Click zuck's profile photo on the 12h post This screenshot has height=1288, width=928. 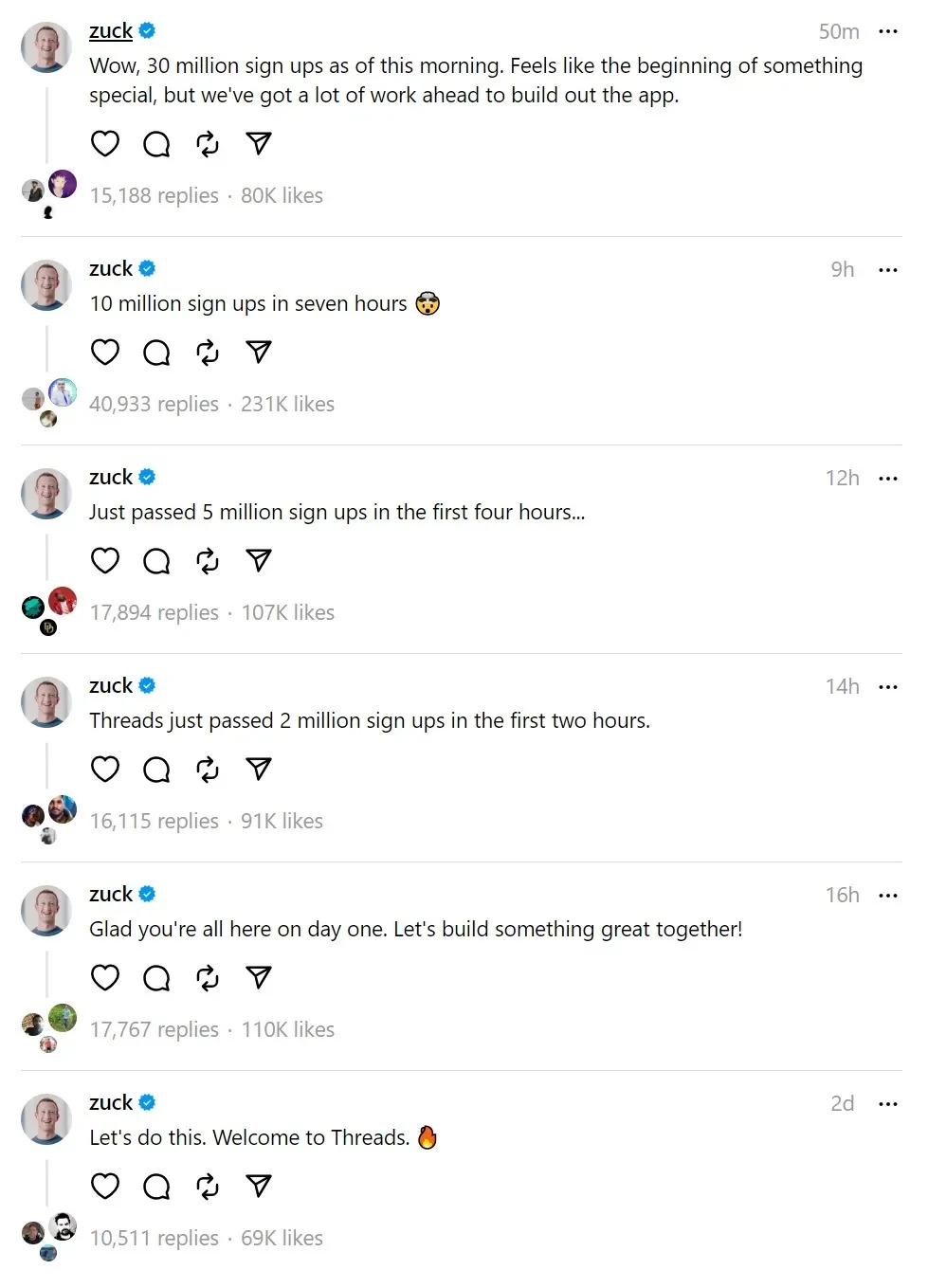pyautogui.click(x=46, y=494)
